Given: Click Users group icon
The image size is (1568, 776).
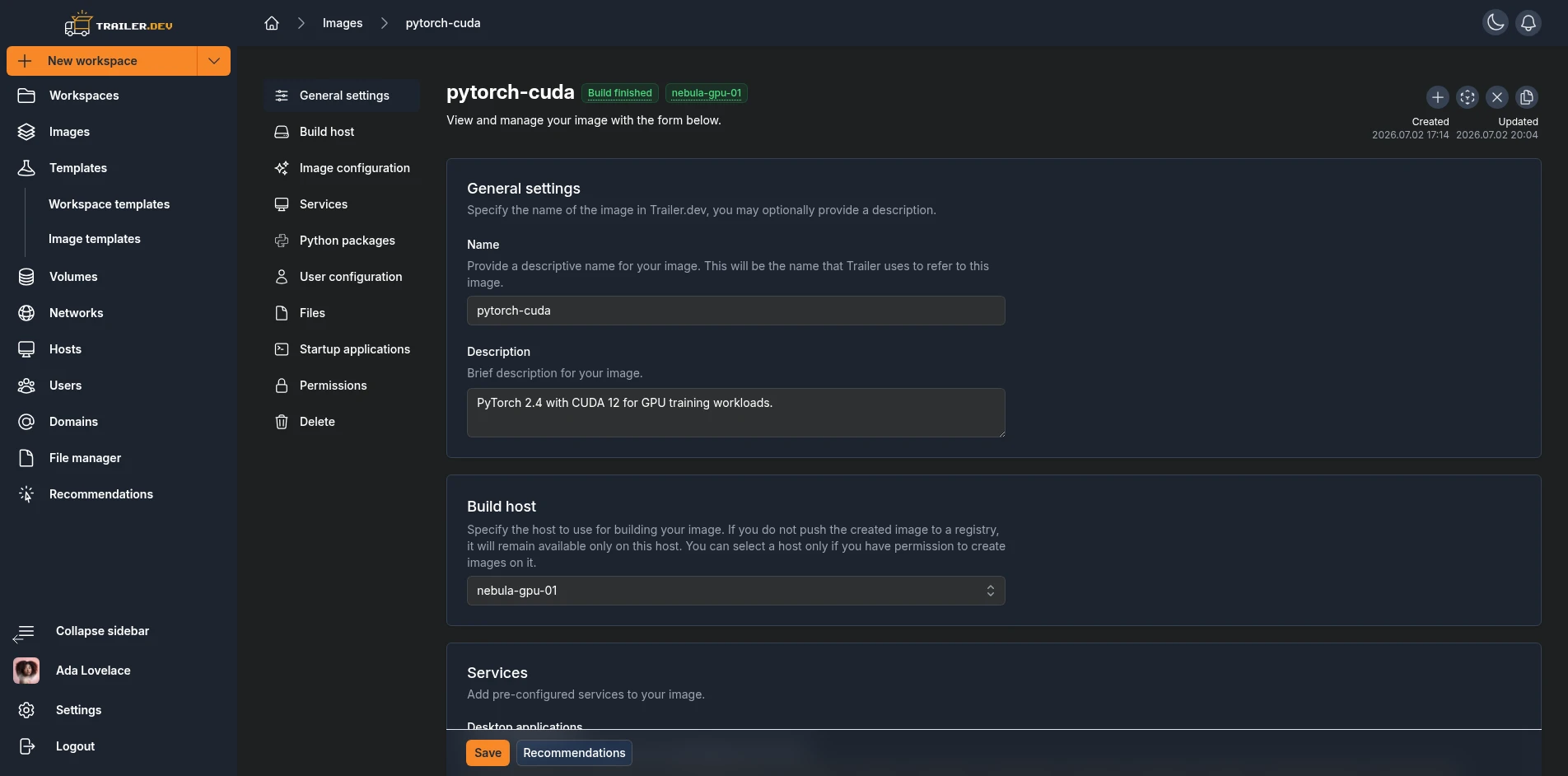Looking at the screenshot, I should (26, 386).
